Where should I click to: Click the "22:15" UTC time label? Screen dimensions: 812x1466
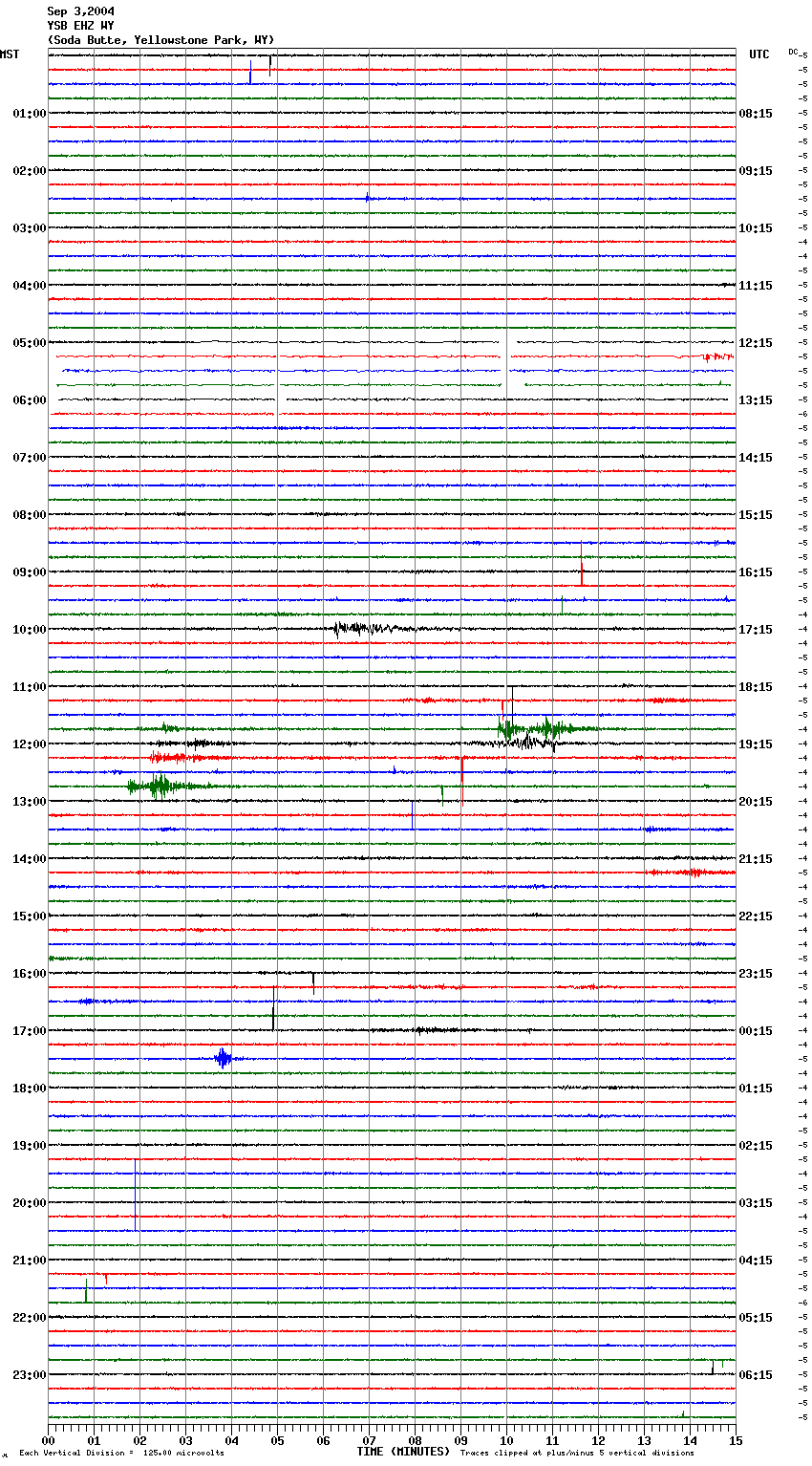click(x=756, y=916)
